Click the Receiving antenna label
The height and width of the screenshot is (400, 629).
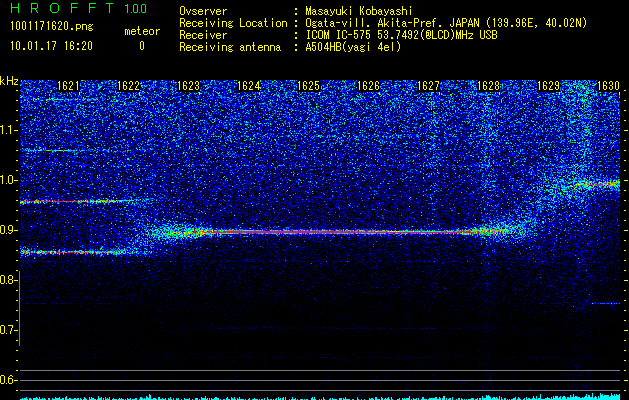tap(230, 47)
